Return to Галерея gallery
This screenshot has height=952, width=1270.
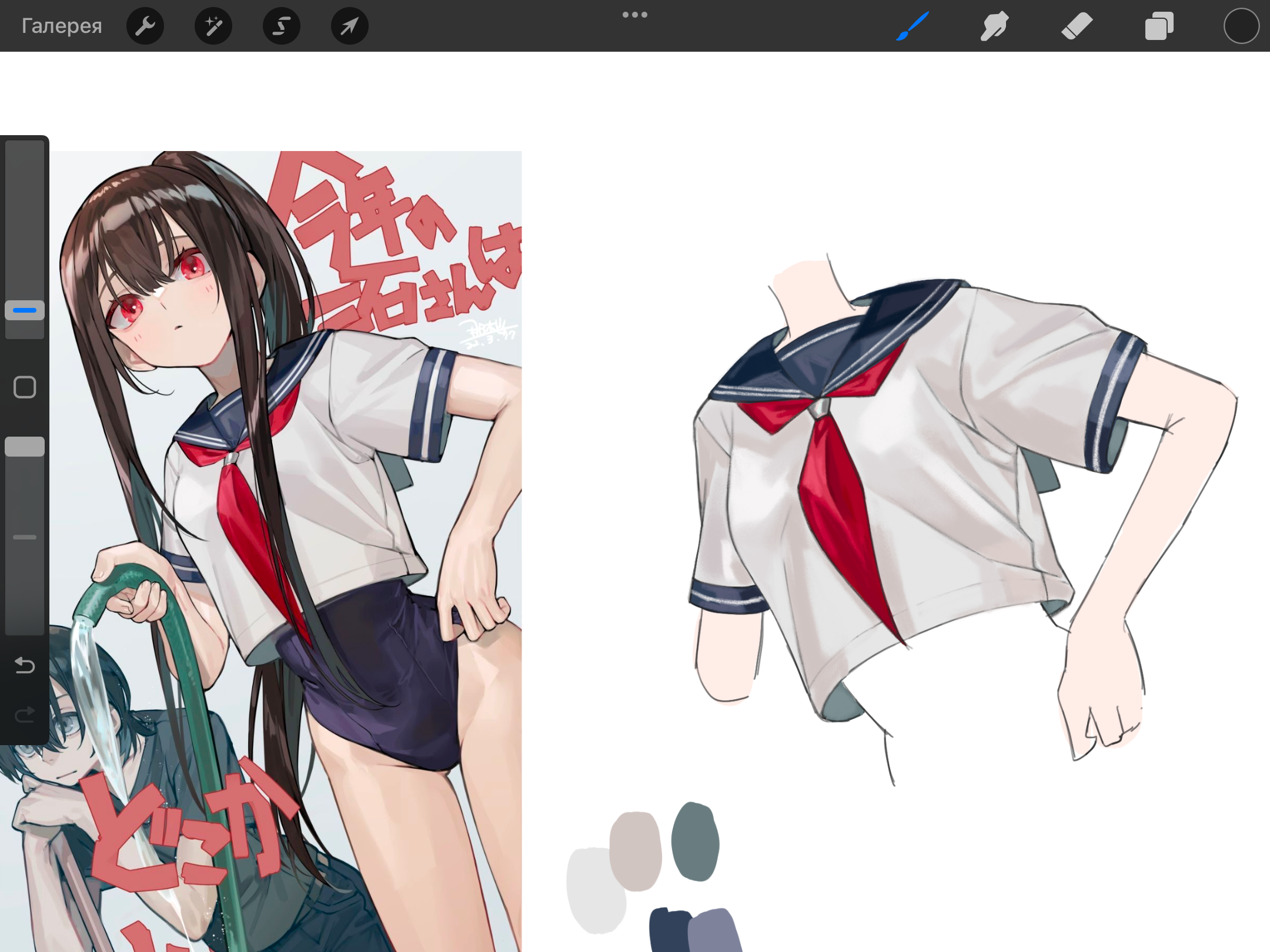pyautogui.click(x=62, y=26)
